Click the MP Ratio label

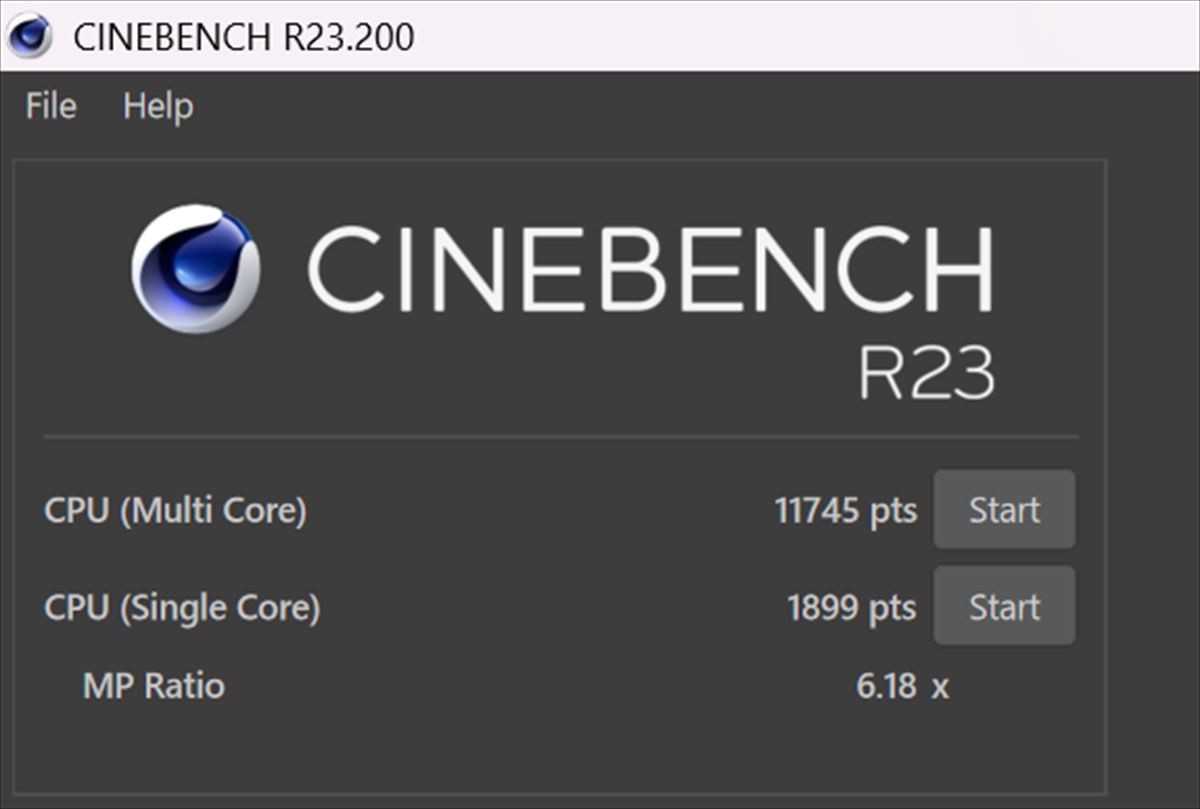point(154,686)
